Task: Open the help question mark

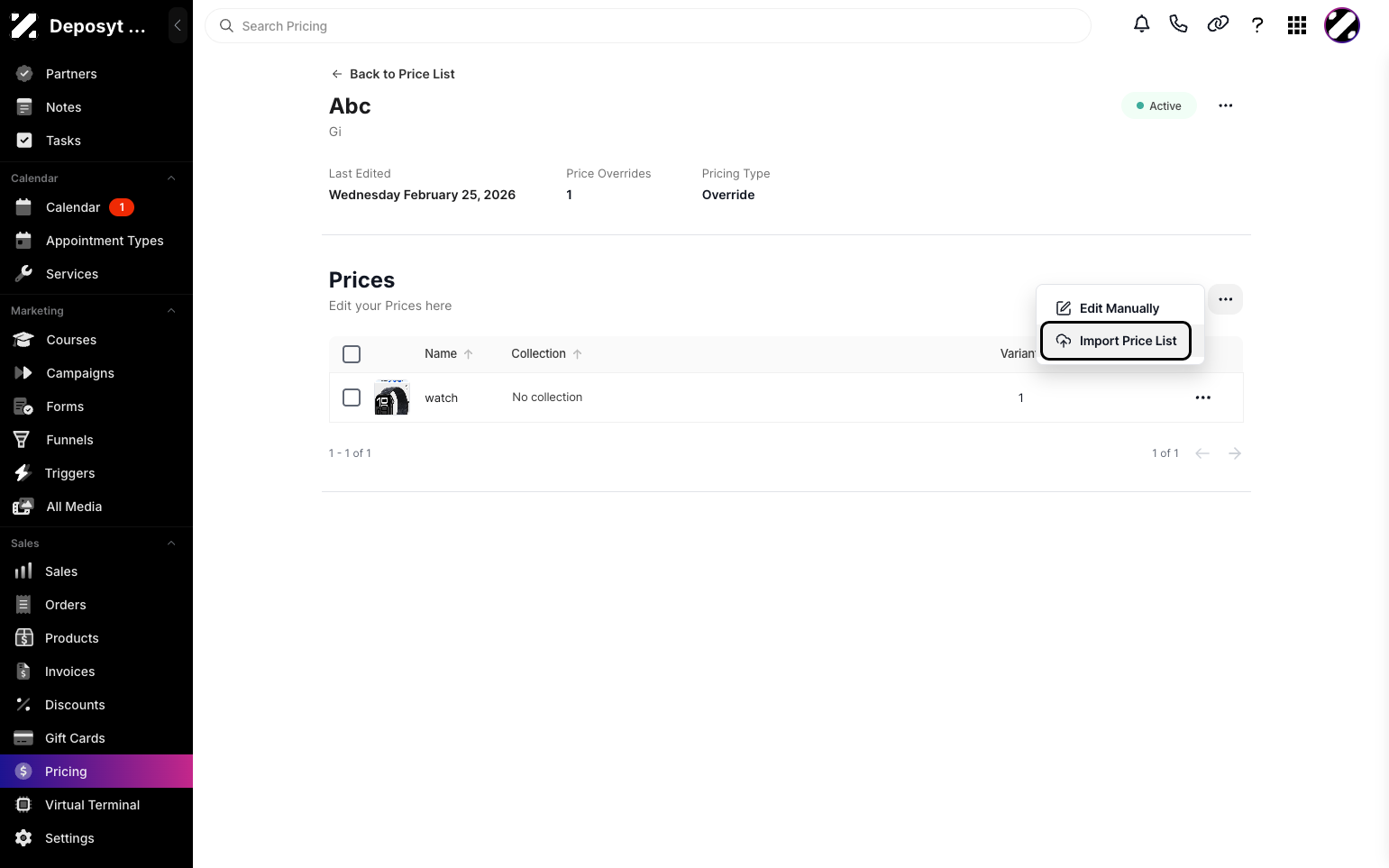Action: pos(1257,25)
